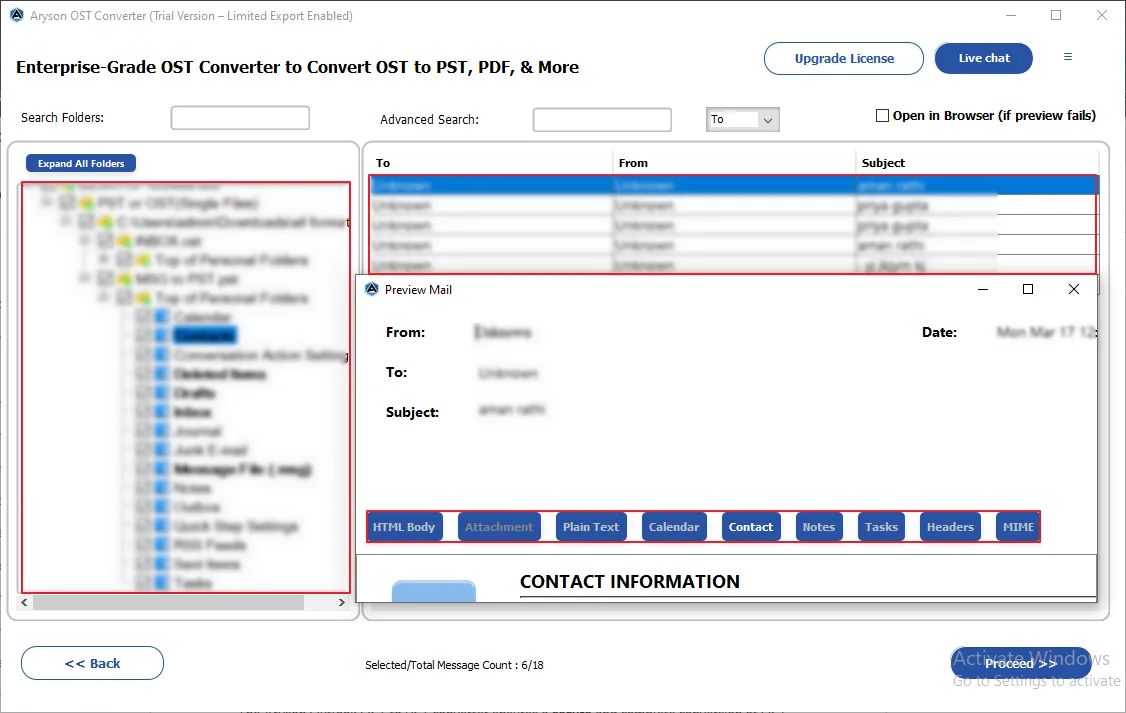Enable Open in Browser if preview fails
The width and height of the screenshot is (1126, 713).
coord(883,116)
